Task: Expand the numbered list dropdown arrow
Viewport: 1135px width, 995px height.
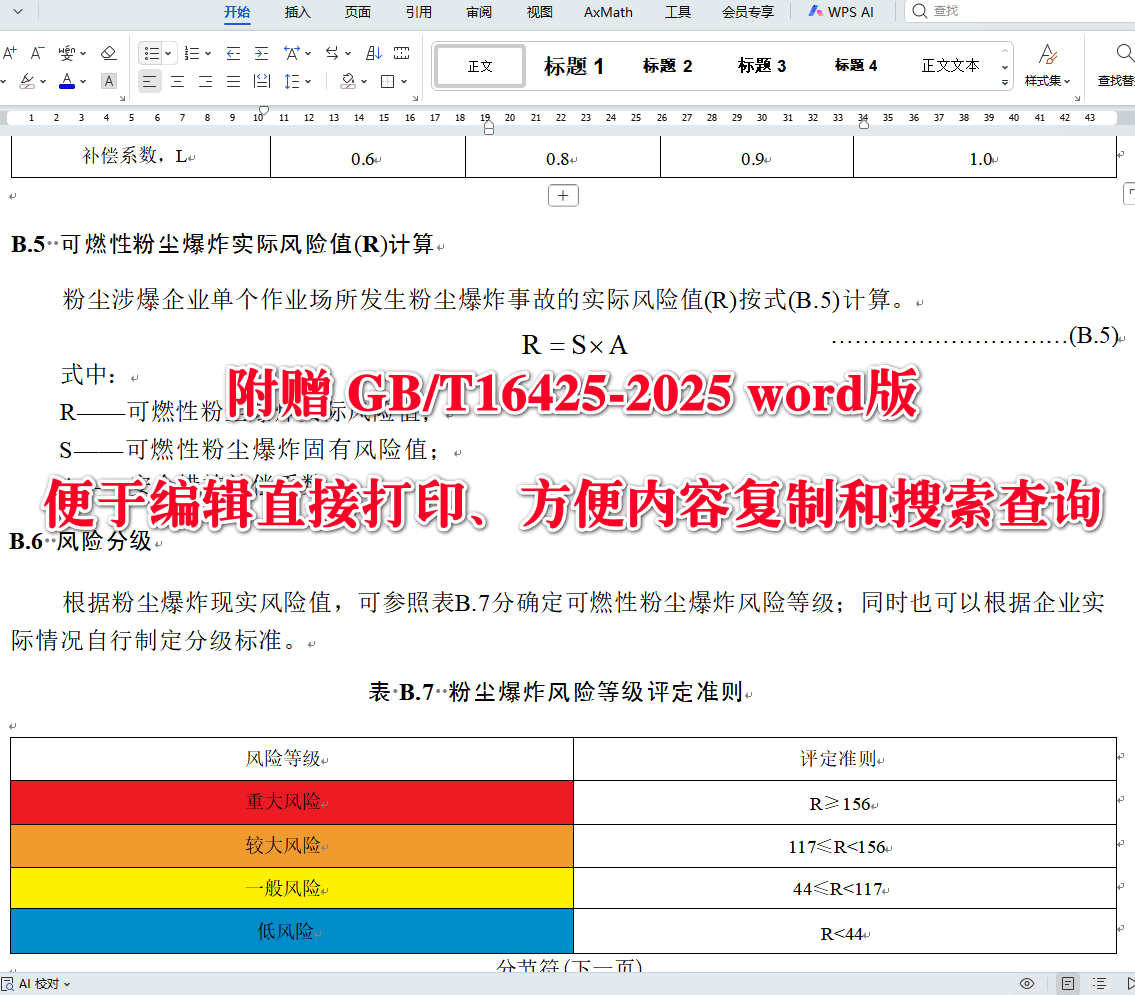Action: [x=207, y=53]
